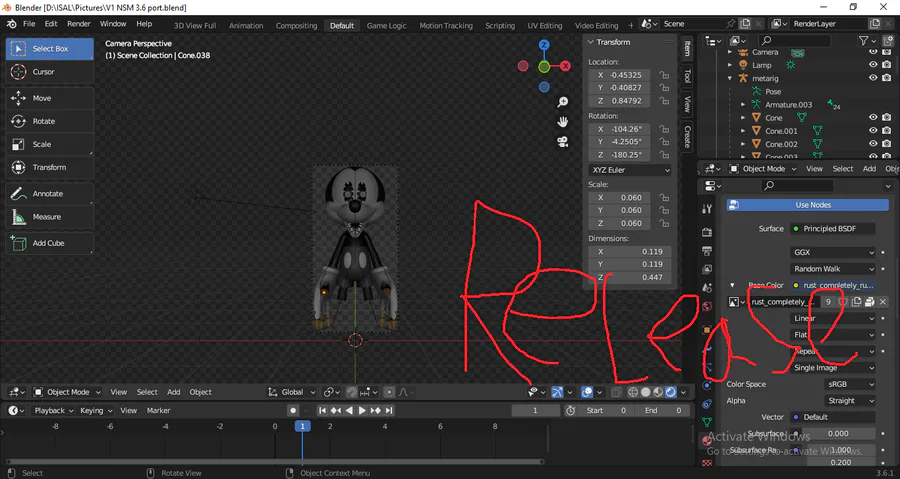Open the Render menu

[79, 24]
